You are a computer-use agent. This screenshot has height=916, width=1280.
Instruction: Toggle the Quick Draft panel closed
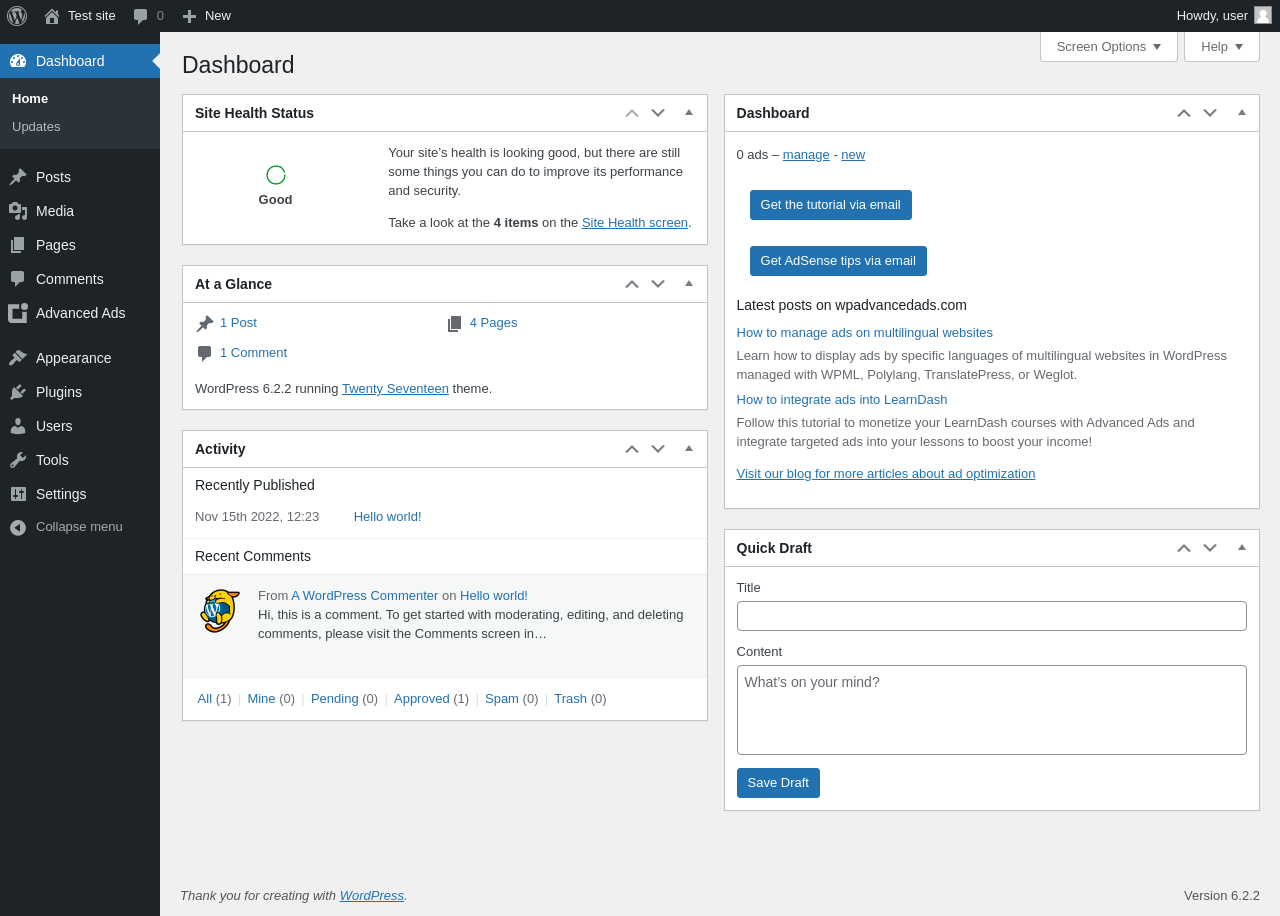1242,548
